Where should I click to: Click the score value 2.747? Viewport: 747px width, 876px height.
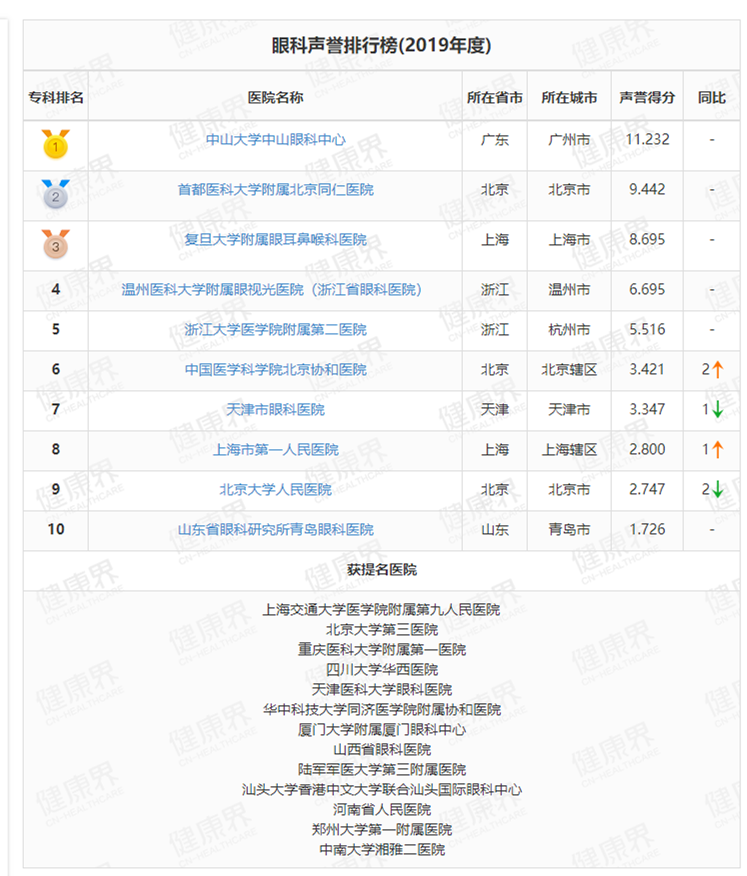coord(647,489)
